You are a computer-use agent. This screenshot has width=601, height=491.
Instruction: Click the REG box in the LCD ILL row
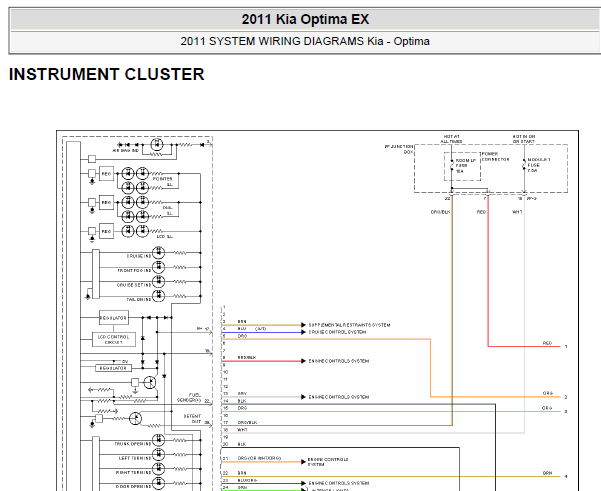click(106, 232)
